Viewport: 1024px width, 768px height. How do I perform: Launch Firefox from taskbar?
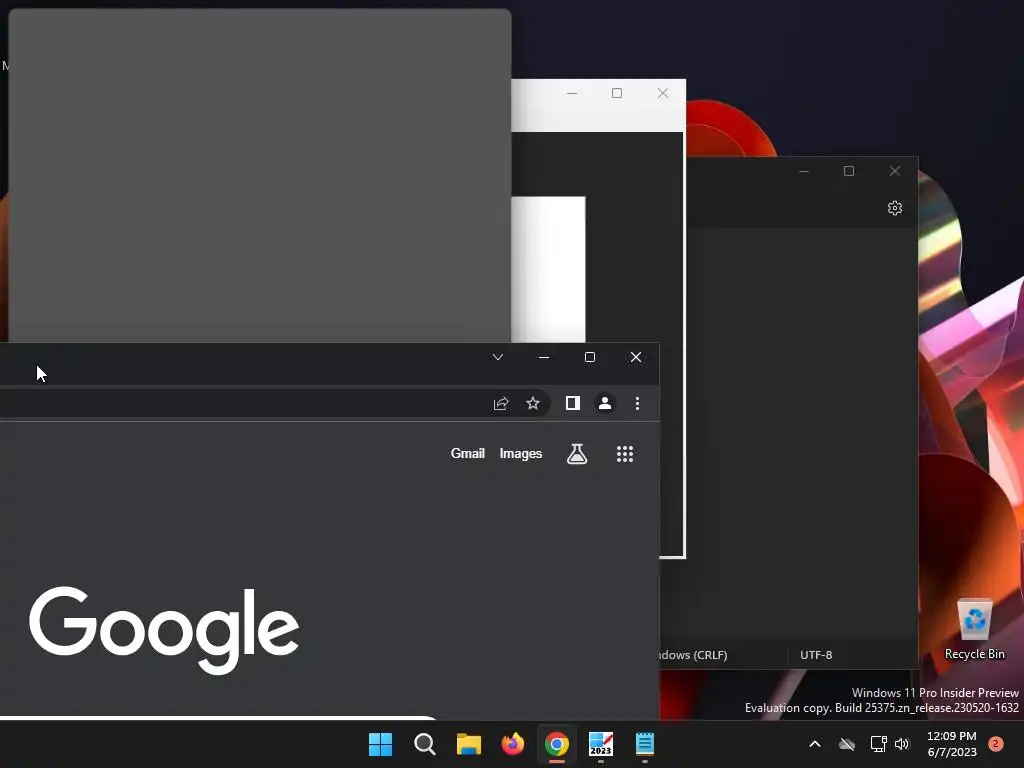point(513,744)
